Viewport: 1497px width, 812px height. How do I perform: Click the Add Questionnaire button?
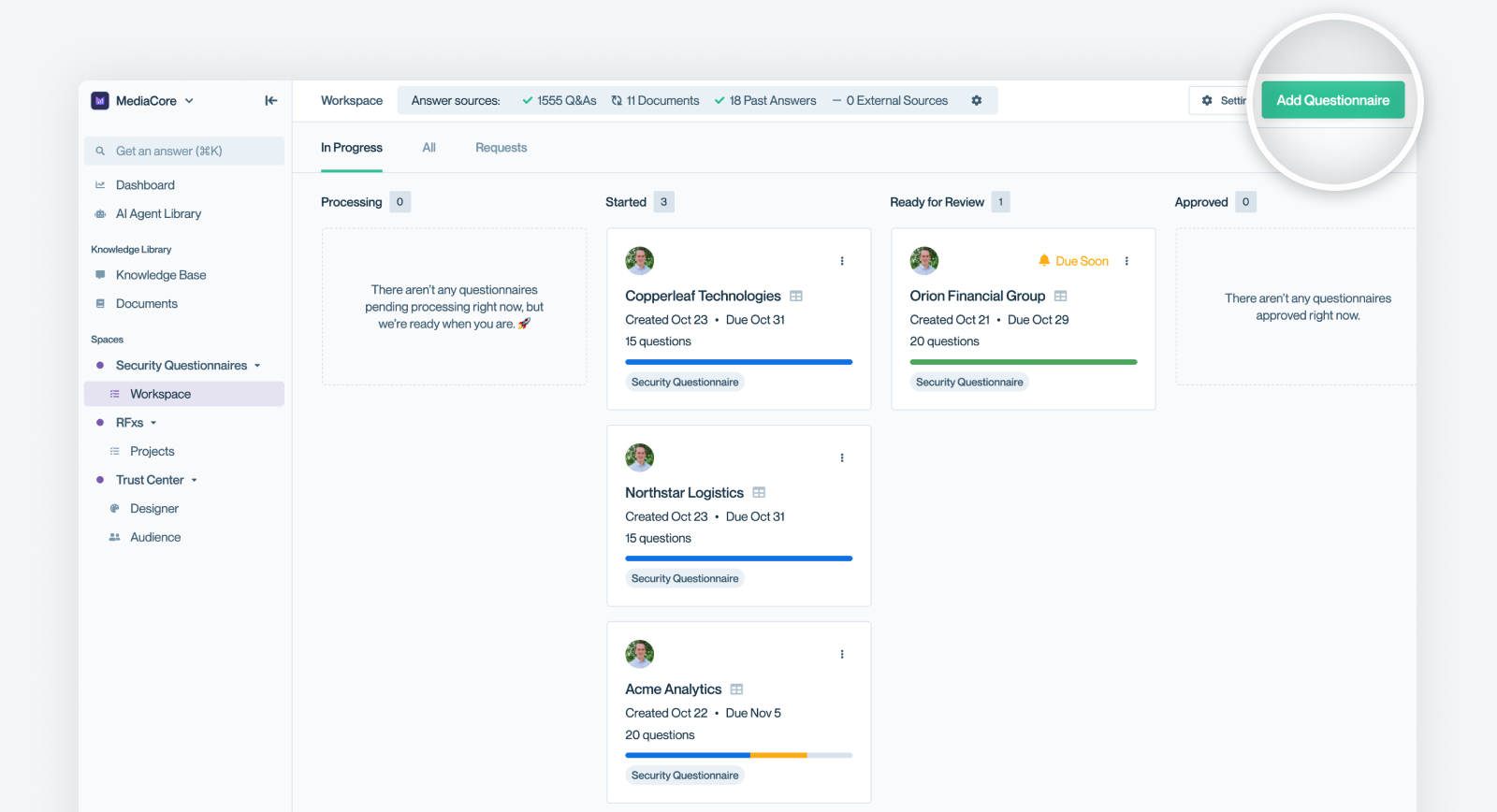pyautogui.click(x=1333, y=100)
